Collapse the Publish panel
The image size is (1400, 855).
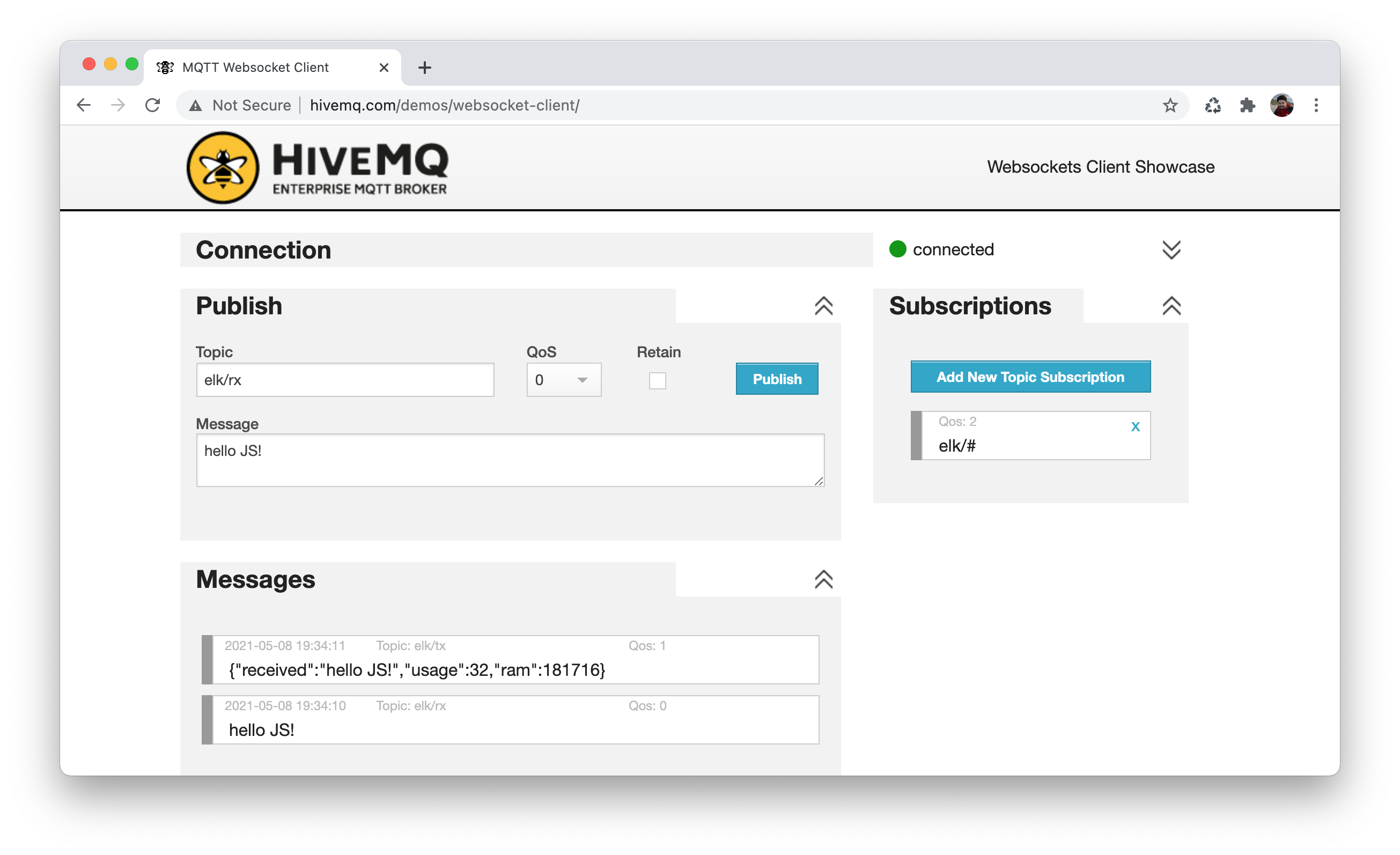tap(823, 306)
